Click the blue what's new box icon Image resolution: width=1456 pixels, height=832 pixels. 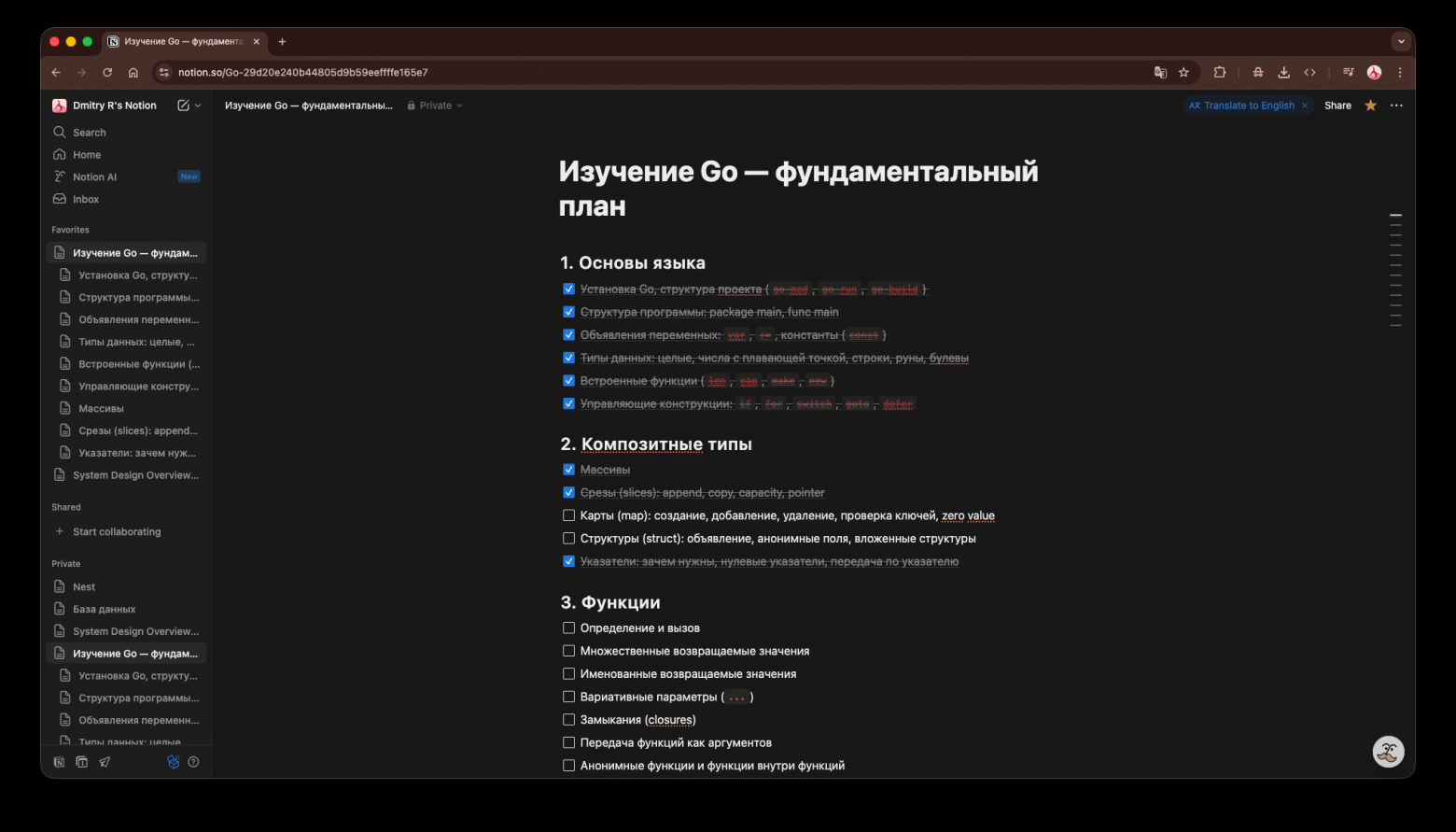(173, 762)
